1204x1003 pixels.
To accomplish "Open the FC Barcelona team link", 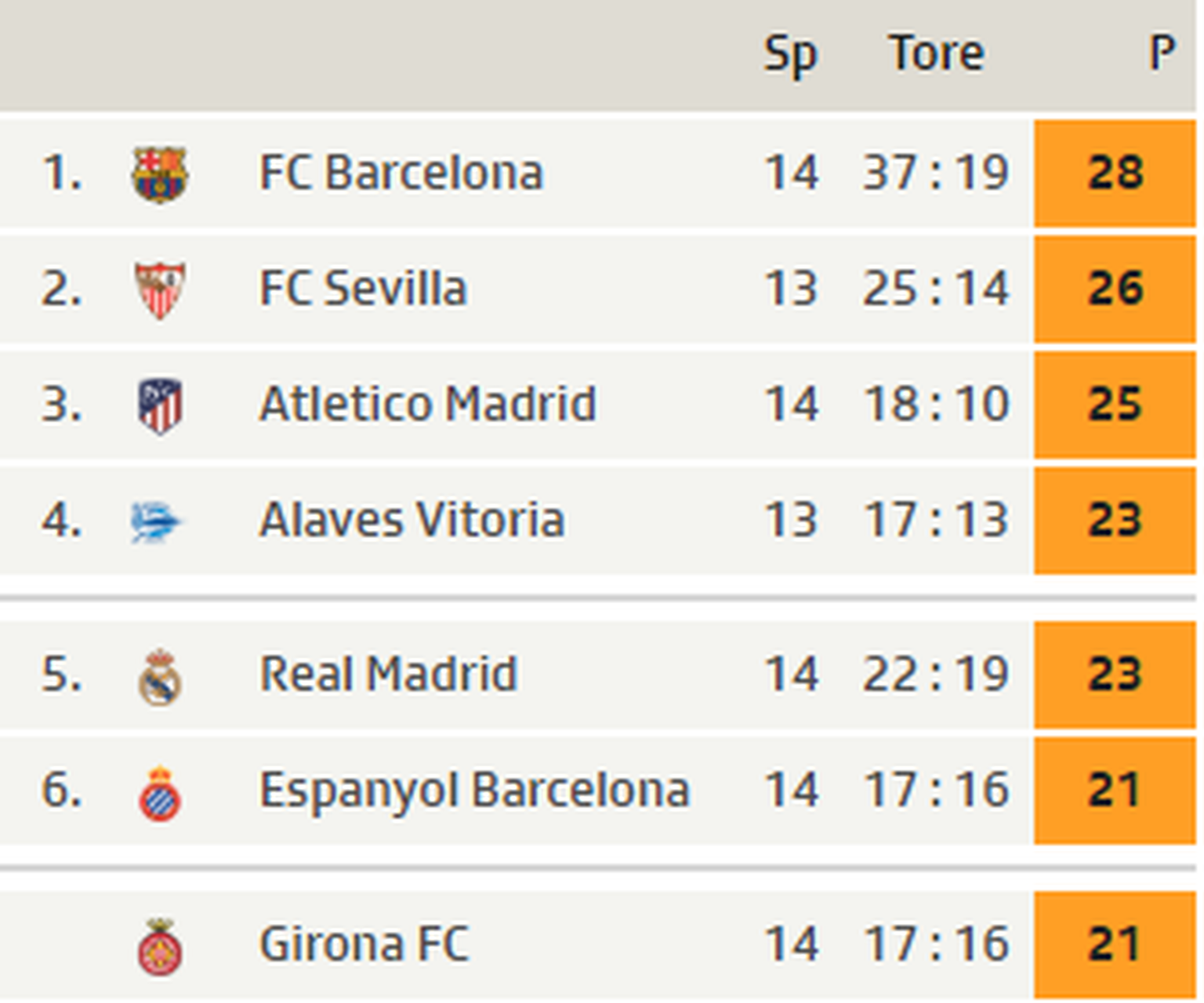I will tap(401, 172).
